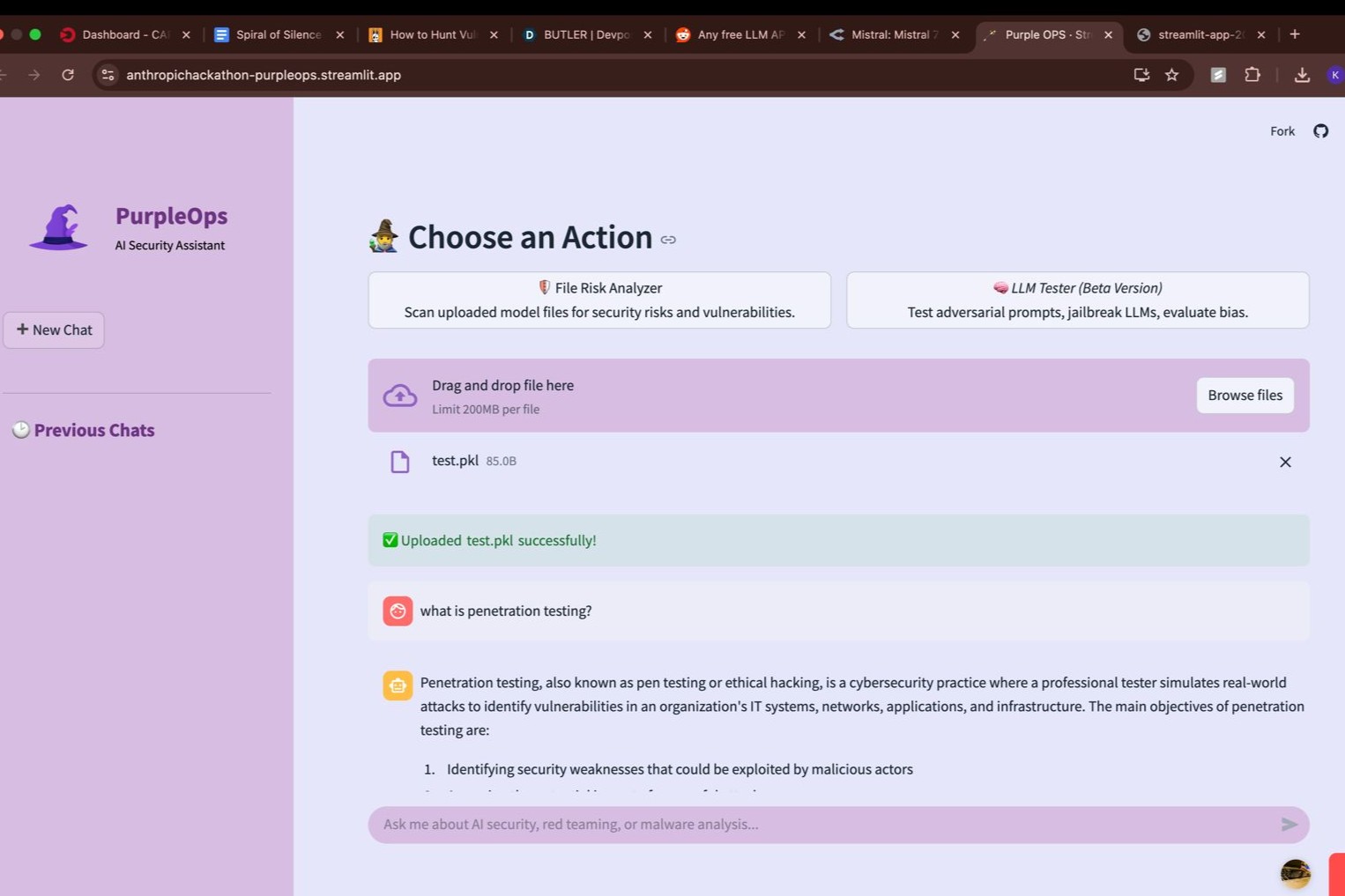Switch to the Mistral: Mistral 7 tab
The height and width of the screenshot is (896, 1345).
pyautogui.click(x=894, y=35)
